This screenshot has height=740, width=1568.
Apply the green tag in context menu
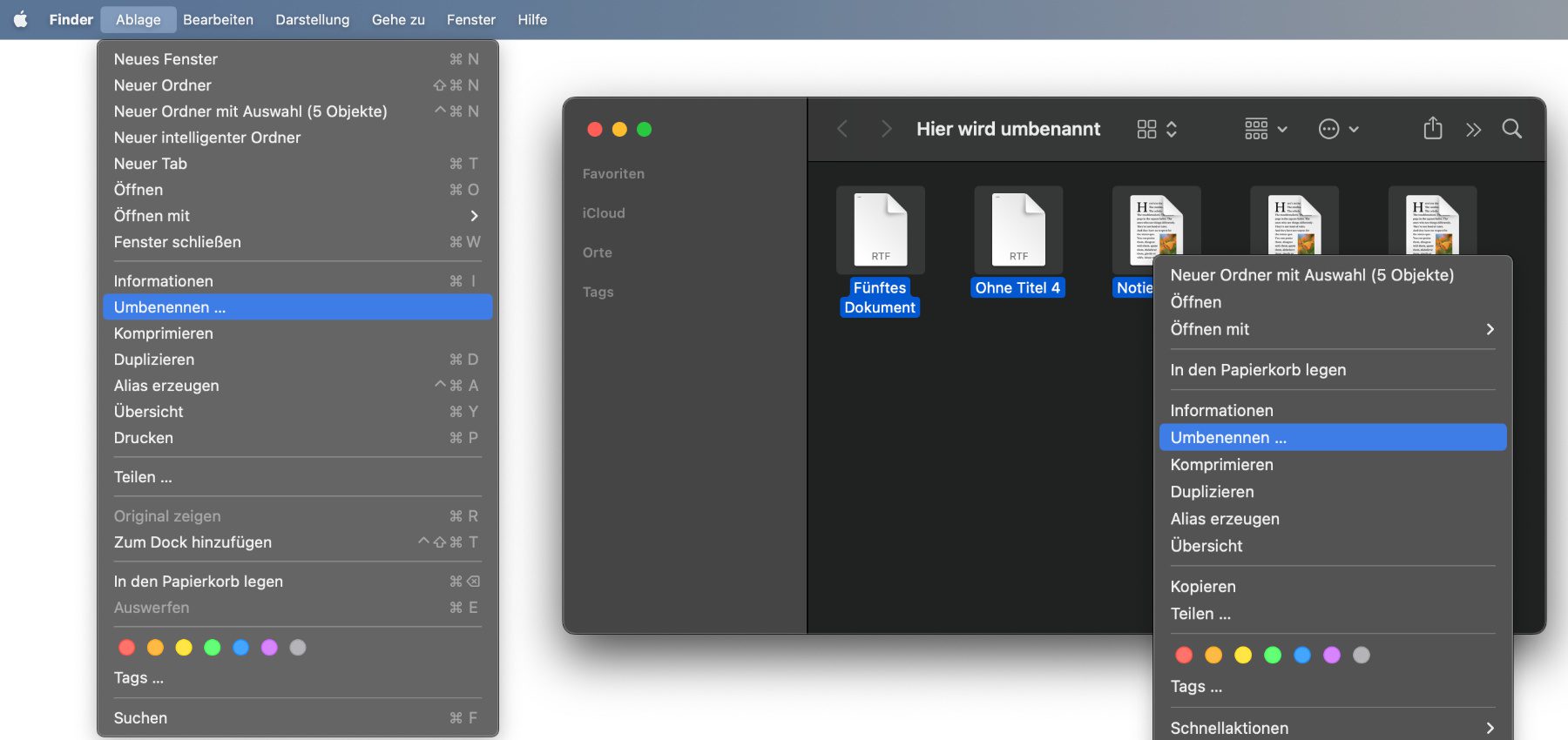[x=1273, y=656]
